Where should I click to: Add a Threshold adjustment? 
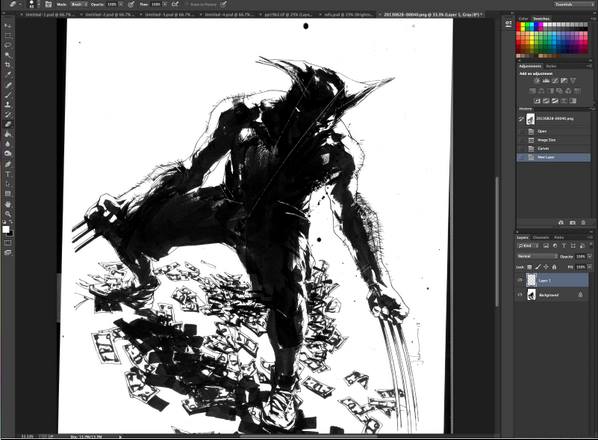(x=555, y=101)
